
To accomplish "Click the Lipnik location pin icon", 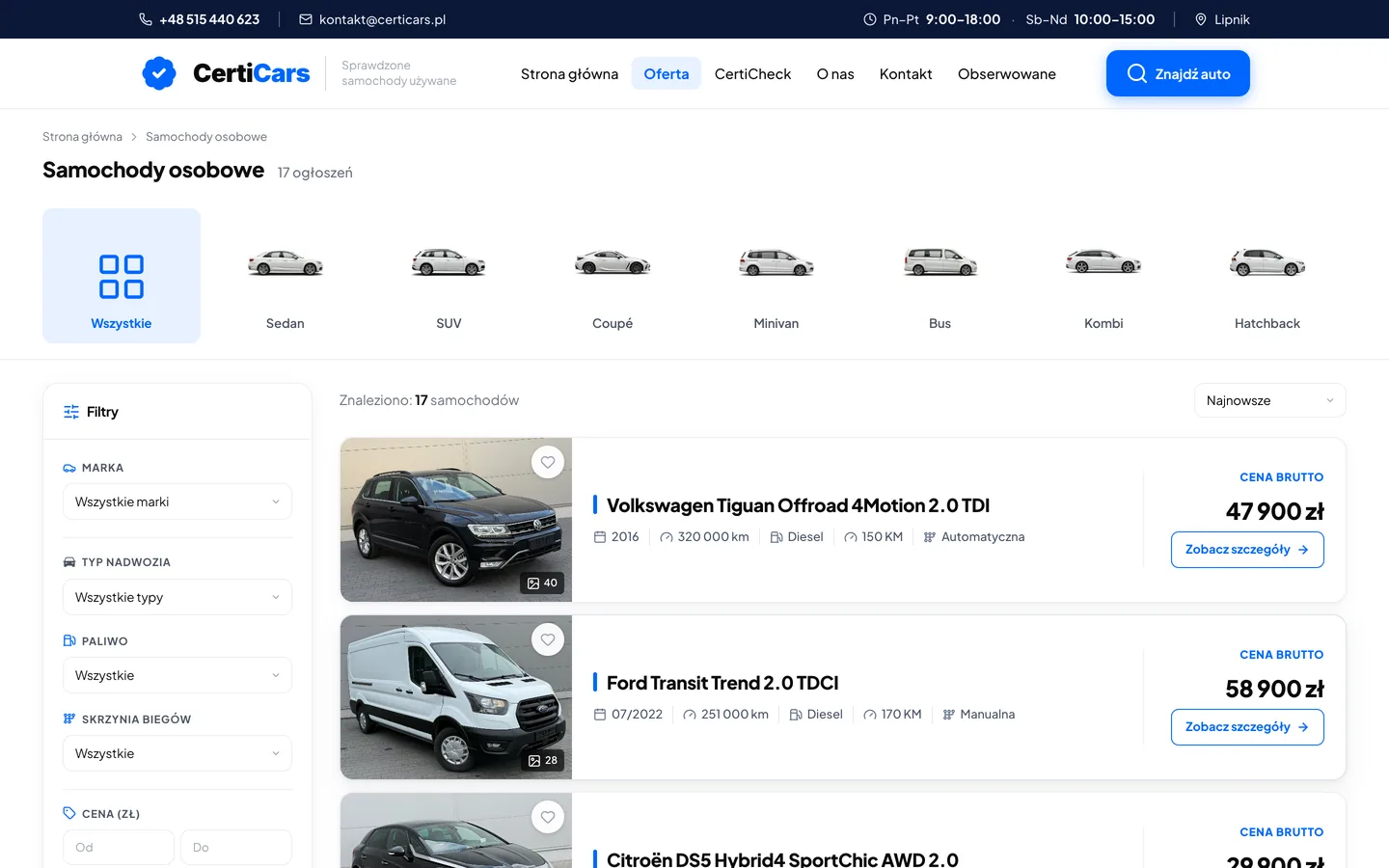I will [x=1201, y=19].
